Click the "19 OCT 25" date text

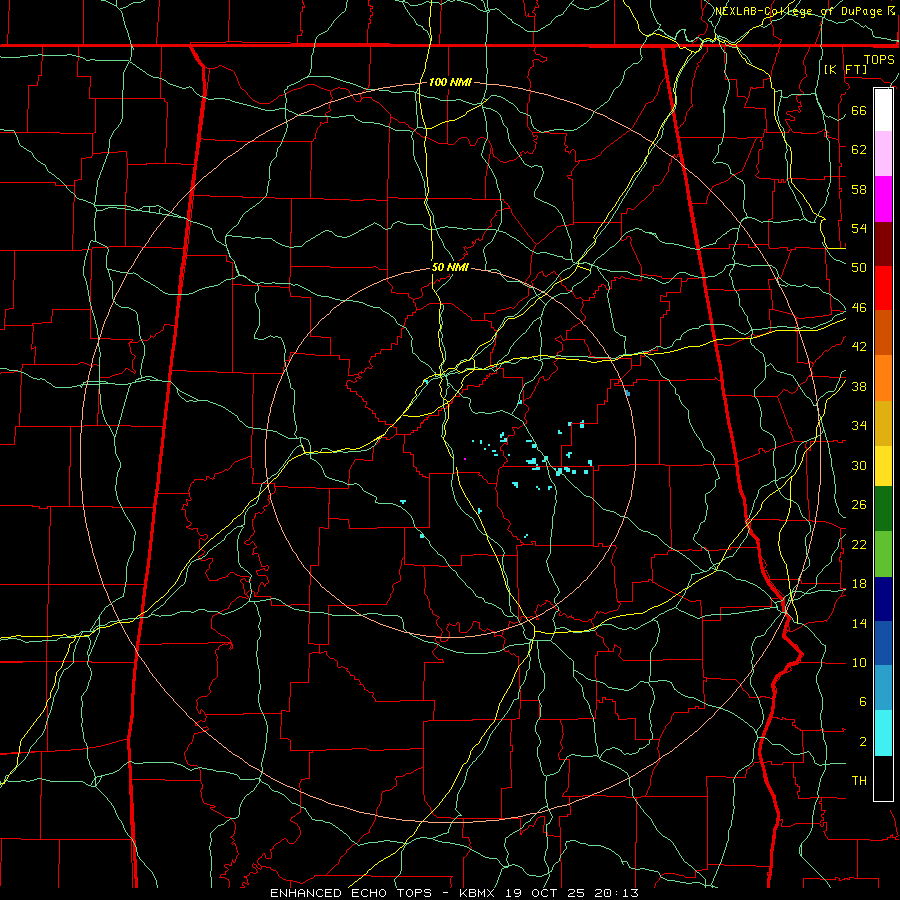[x=545, y=893]
